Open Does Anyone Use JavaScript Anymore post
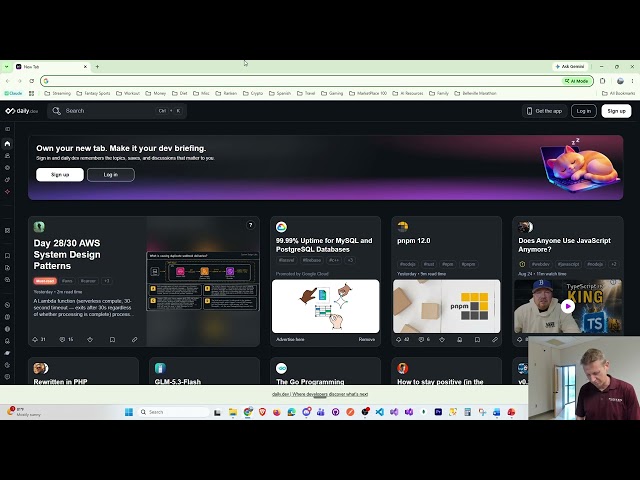The height and width of the screenshot is (480, 640). click(x=564, y=245)
